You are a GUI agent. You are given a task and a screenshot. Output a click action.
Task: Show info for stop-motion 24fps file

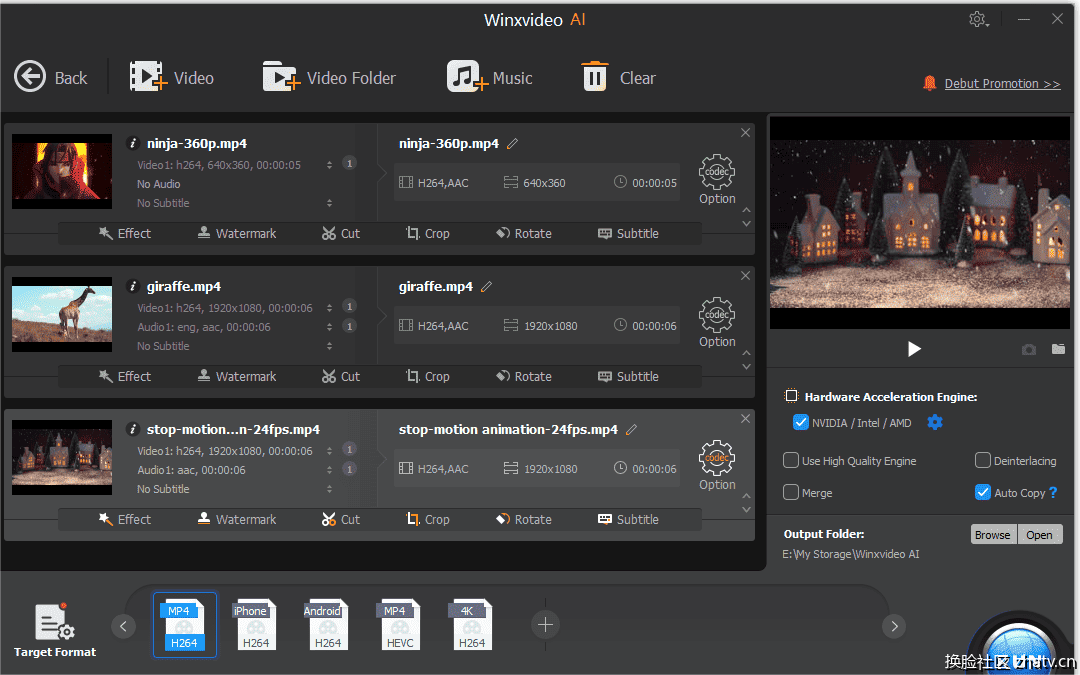pos(133,429)
